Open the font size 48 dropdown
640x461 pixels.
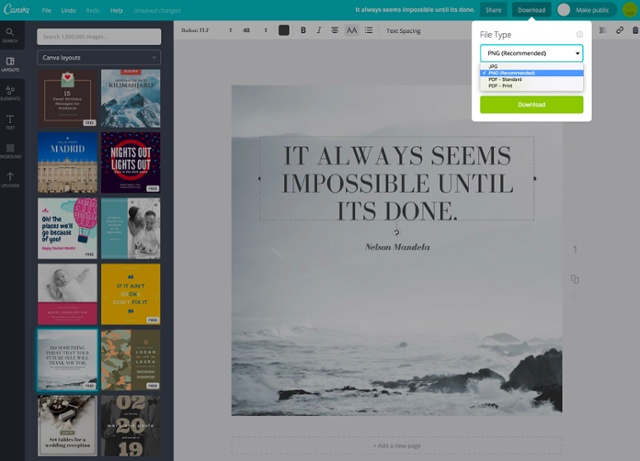point(255,30)
